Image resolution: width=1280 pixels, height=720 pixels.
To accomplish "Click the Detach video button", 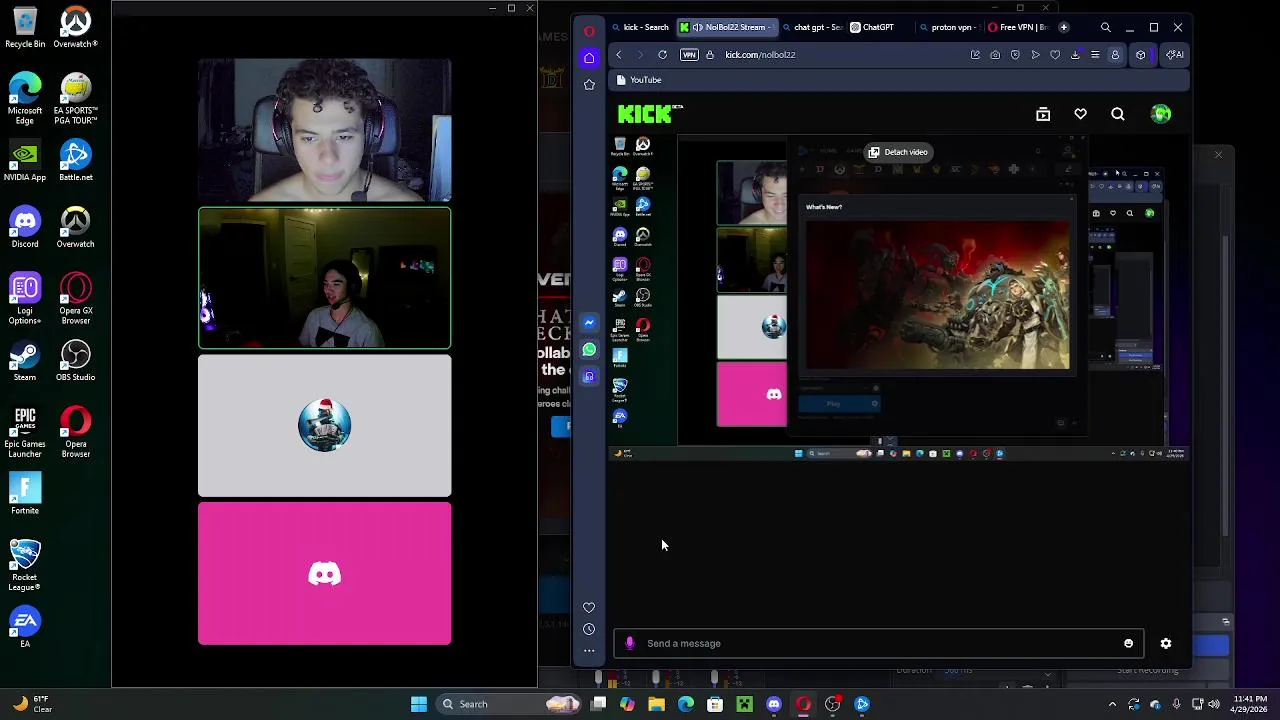I will (x=898, y=152).
